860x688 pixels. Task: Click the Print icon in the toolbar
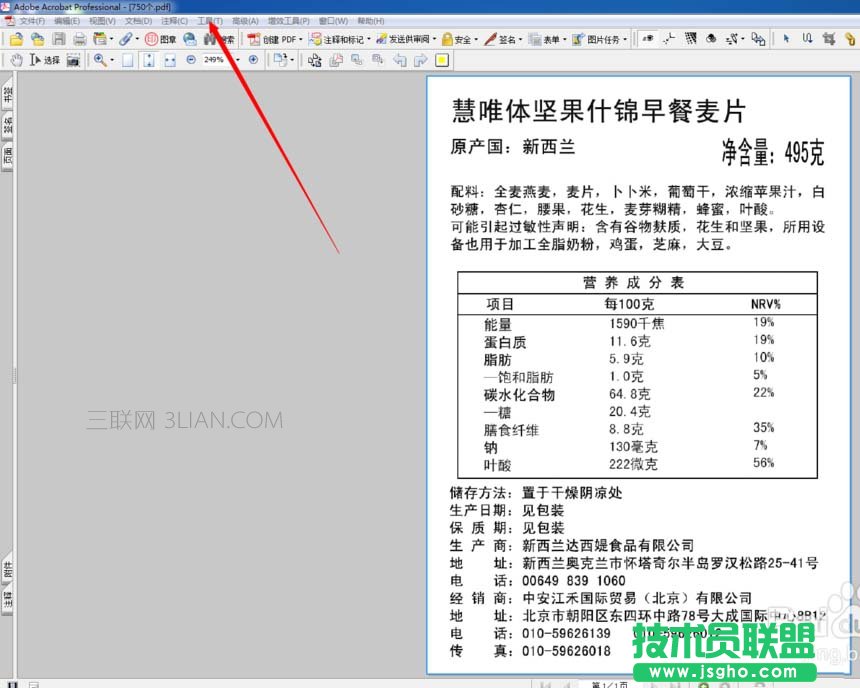[x=80, y=39]
